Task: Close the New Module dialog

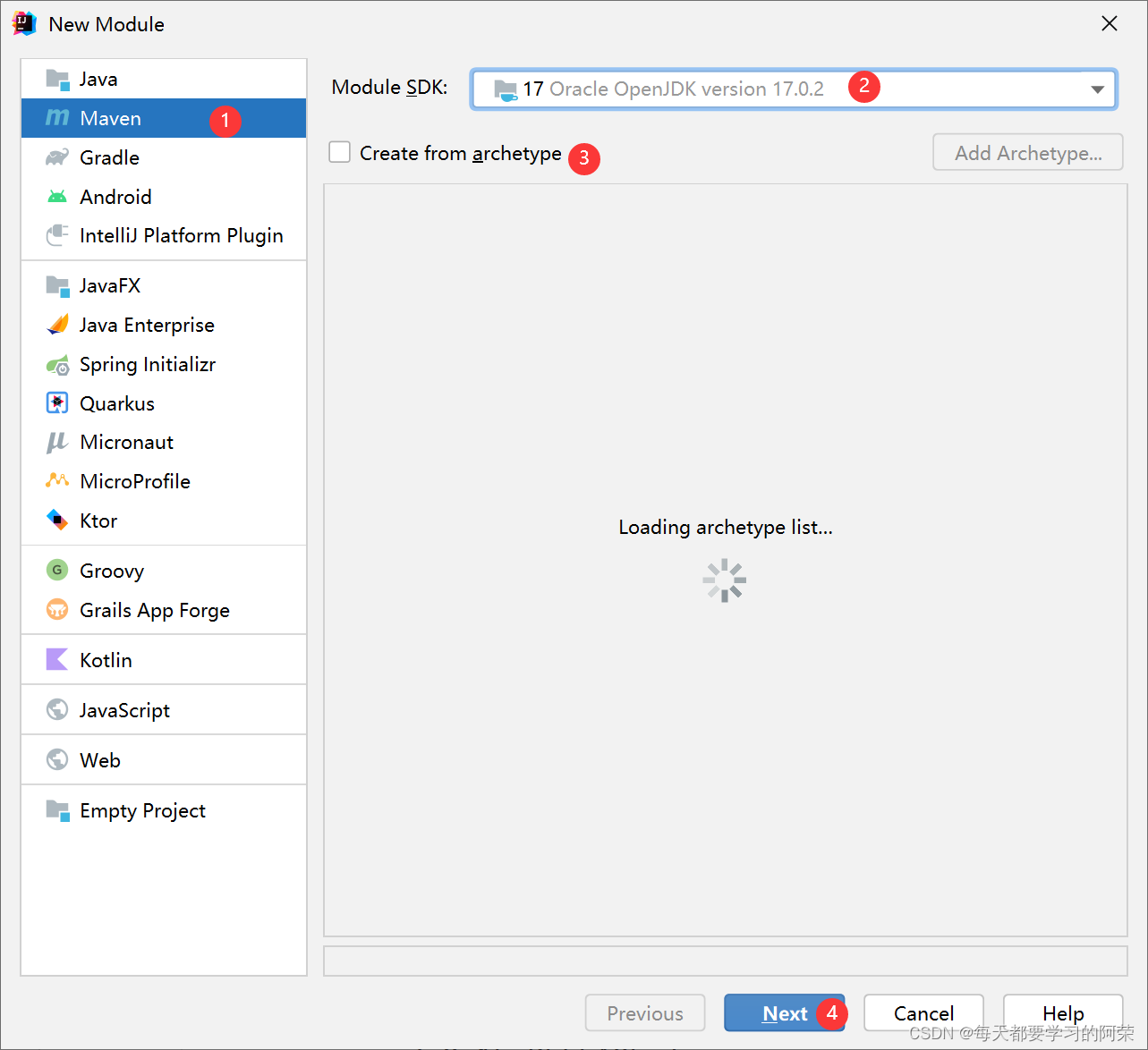Action: 1110,24
